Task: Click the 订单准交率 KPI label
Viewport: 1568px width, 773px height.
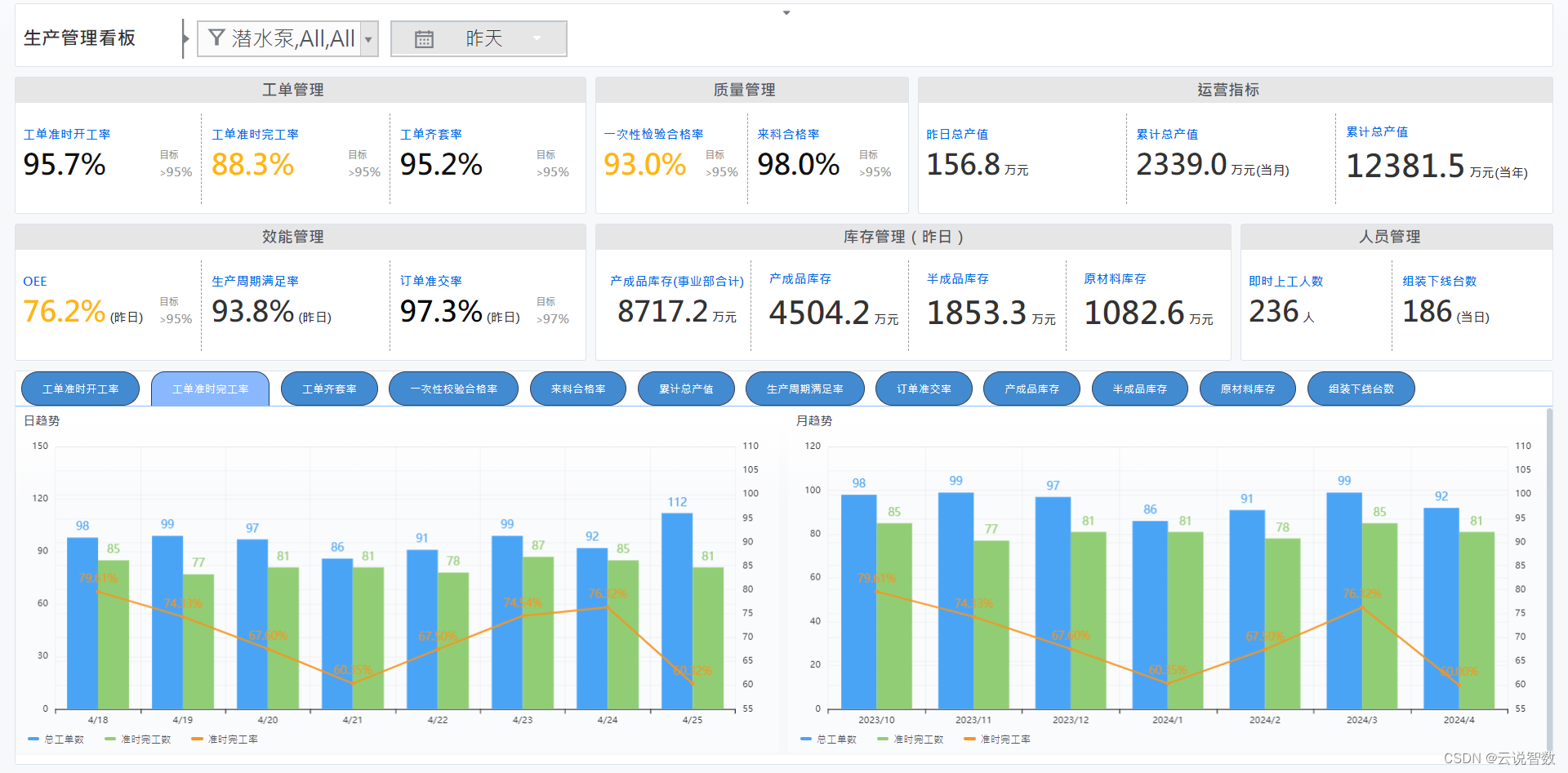Action: [431, 281]
